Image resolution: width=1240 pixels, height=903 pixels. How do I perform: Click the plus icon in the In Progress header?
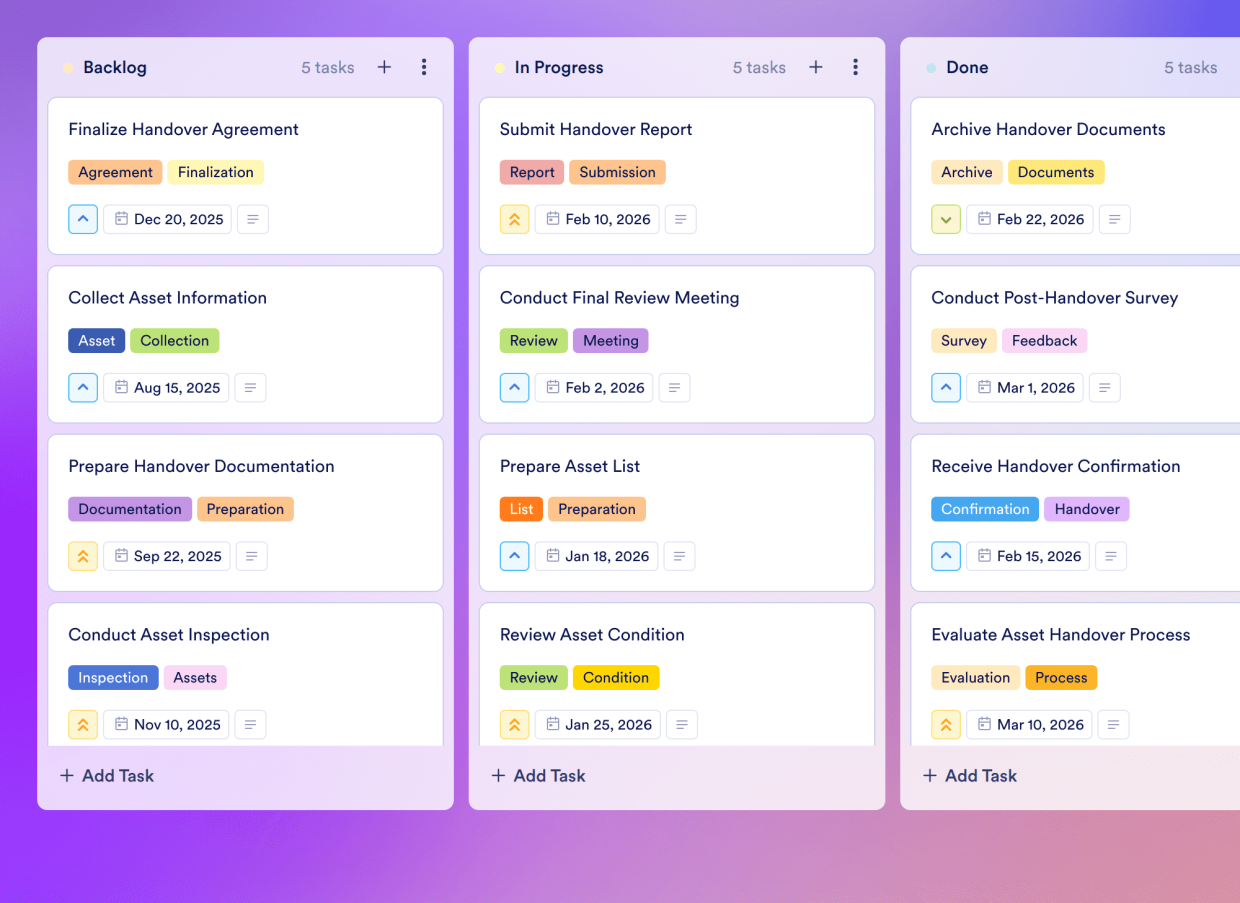(816, 67)
